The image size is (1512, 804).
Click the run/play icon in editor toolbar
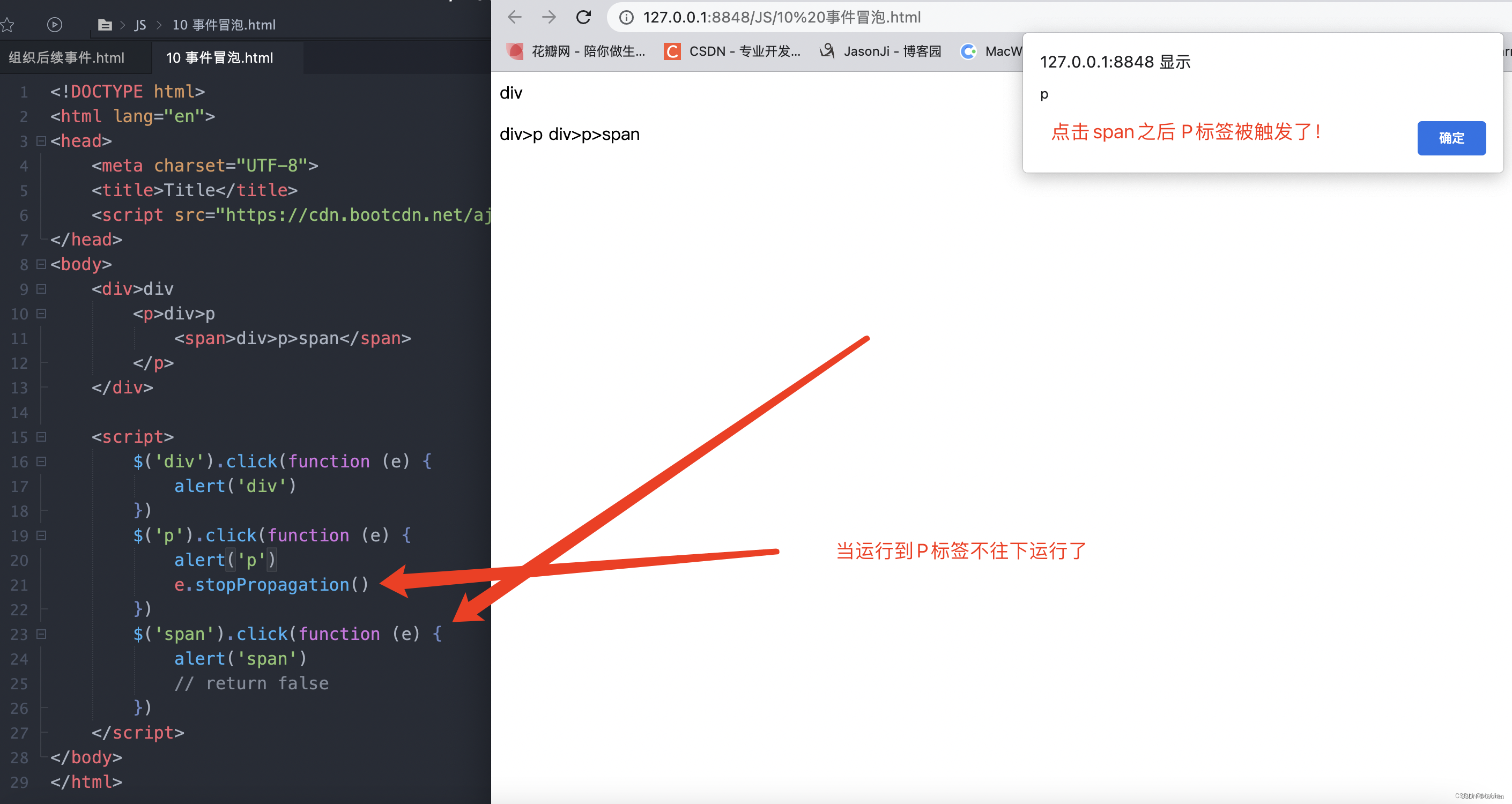[x=55, y=25]
